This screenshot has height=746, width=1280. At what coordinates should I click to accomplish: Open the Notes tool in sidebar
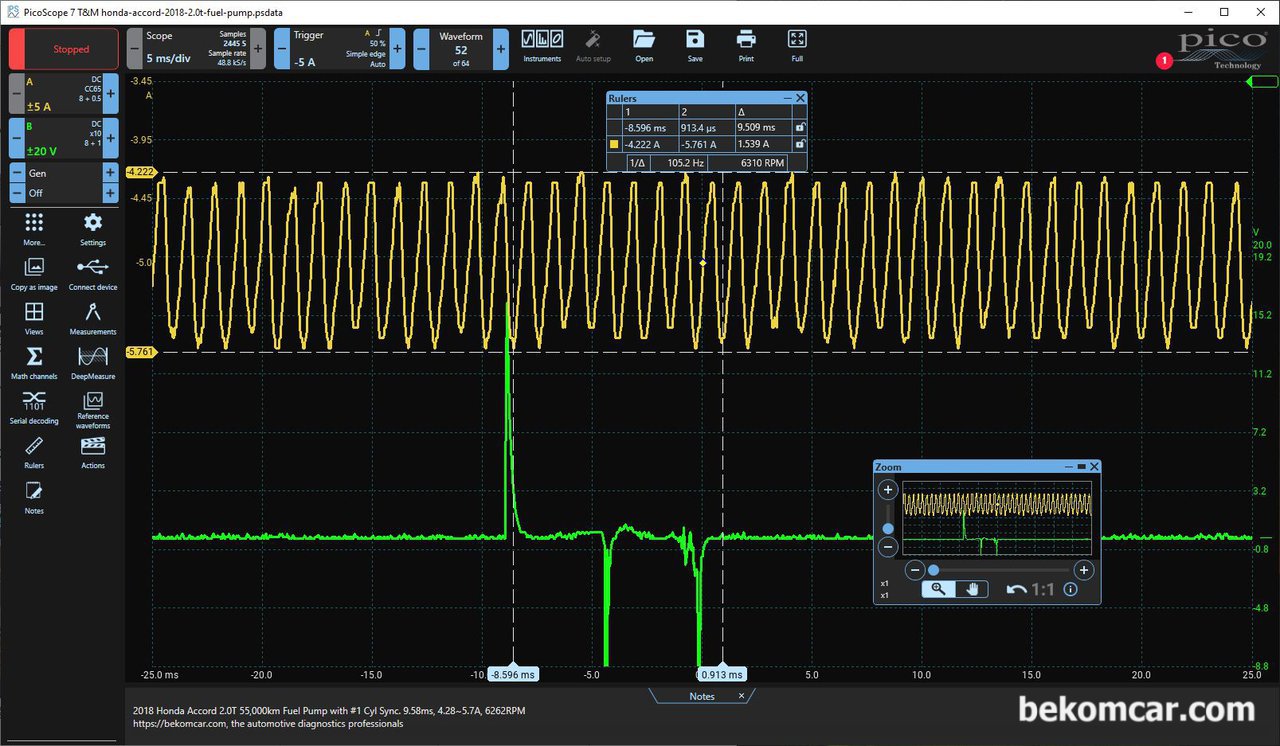pyautogui.click(x=34, y=497)
